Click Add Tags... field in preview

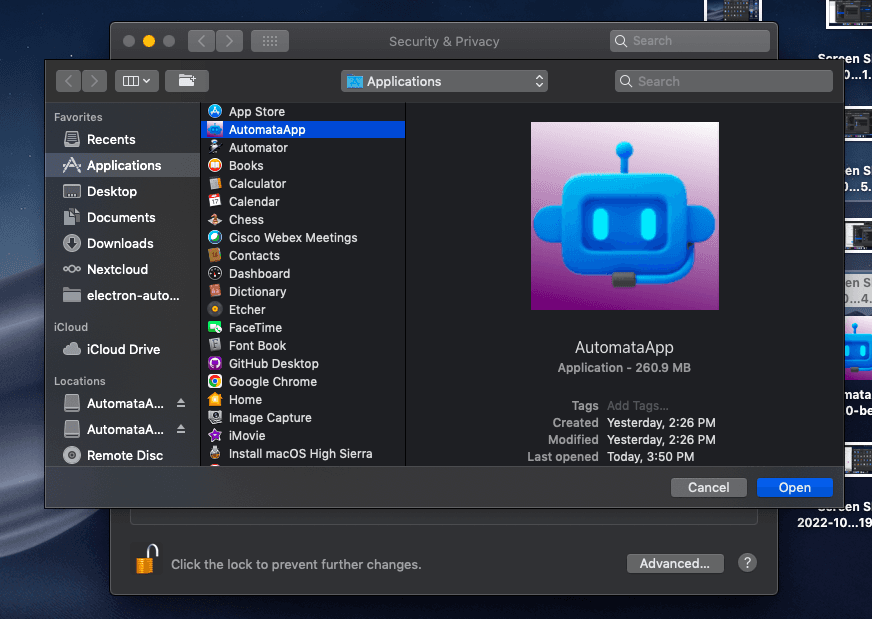[x=637, y=405]
